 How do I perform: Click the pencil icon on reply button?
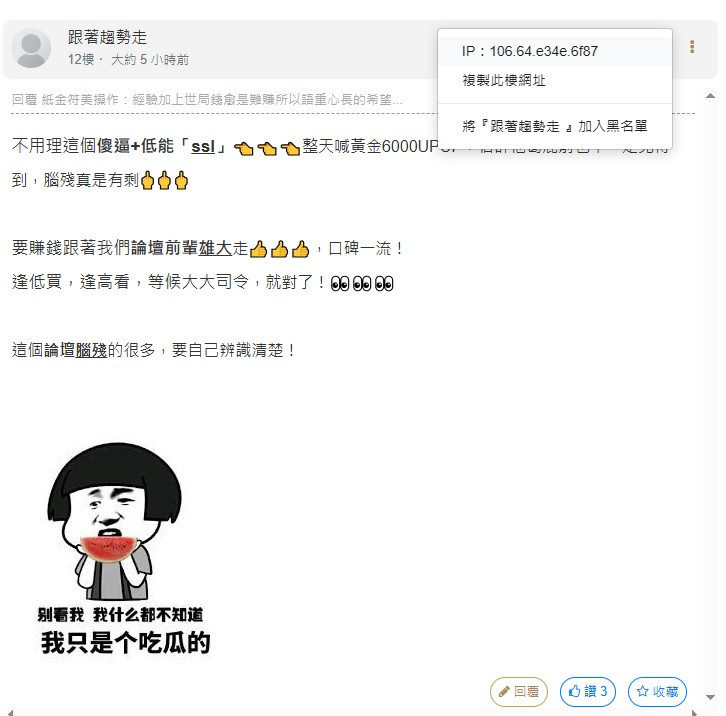[x=504, y=692]
